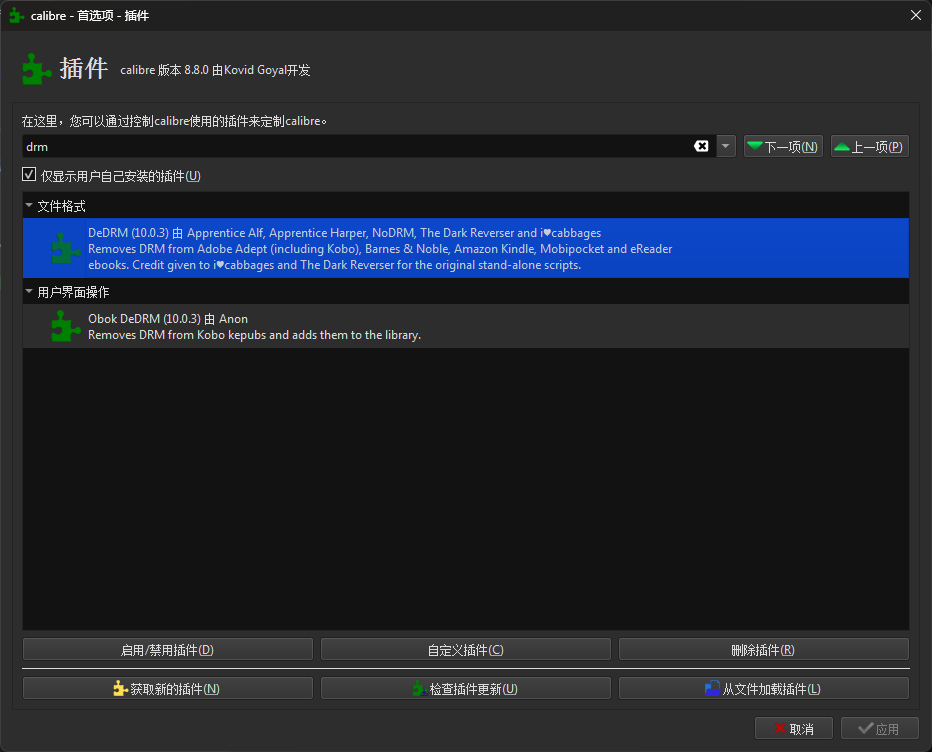Click the DeDRM plugin puzzle icon
932x752 pixels.
(66, 248)
